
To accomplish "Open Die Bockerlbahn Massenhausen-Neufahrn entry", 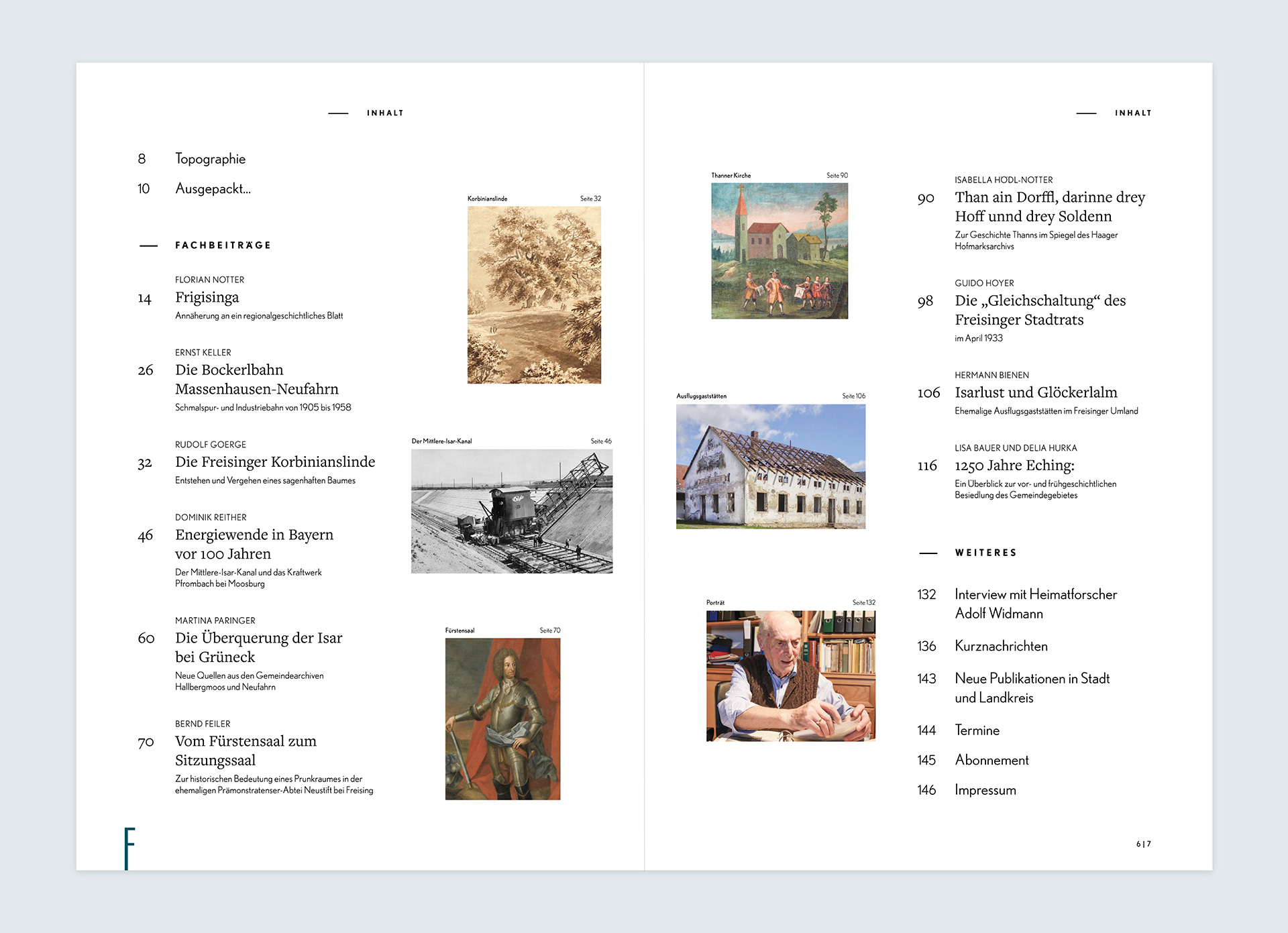I will tap(256, 380).
